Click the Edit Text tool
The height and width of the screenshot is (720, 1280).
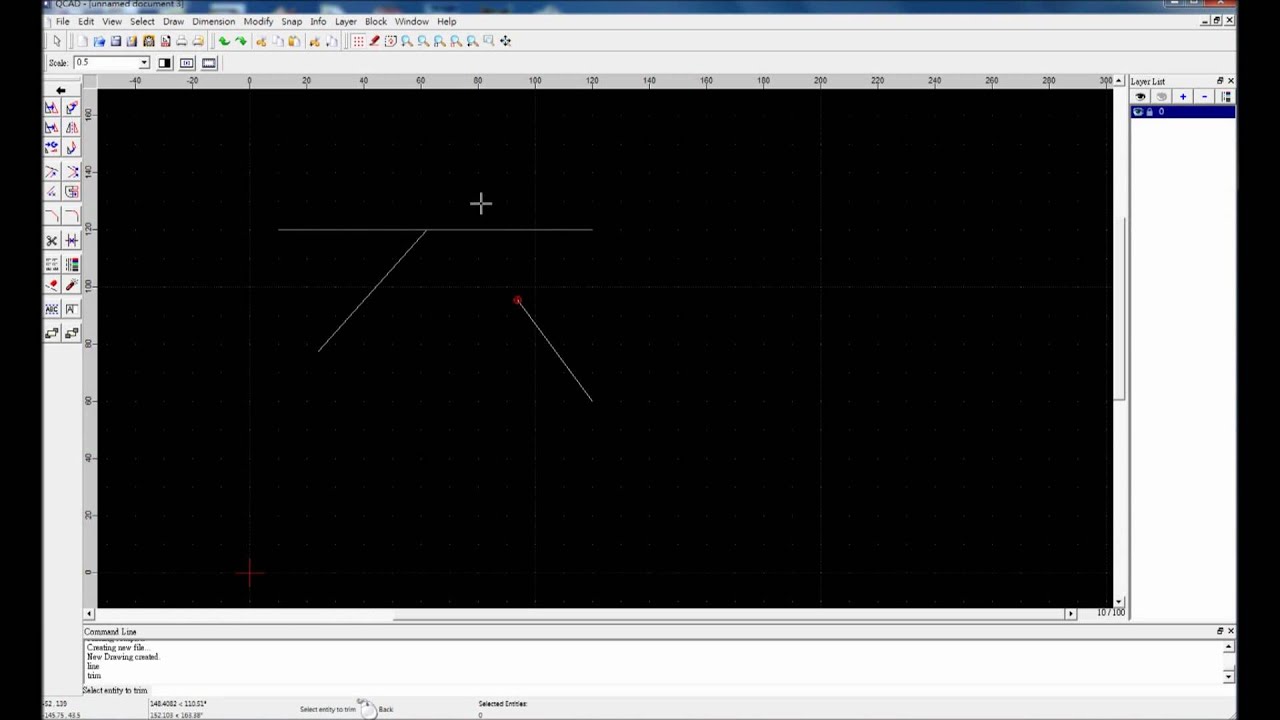[x=71, y=309]
